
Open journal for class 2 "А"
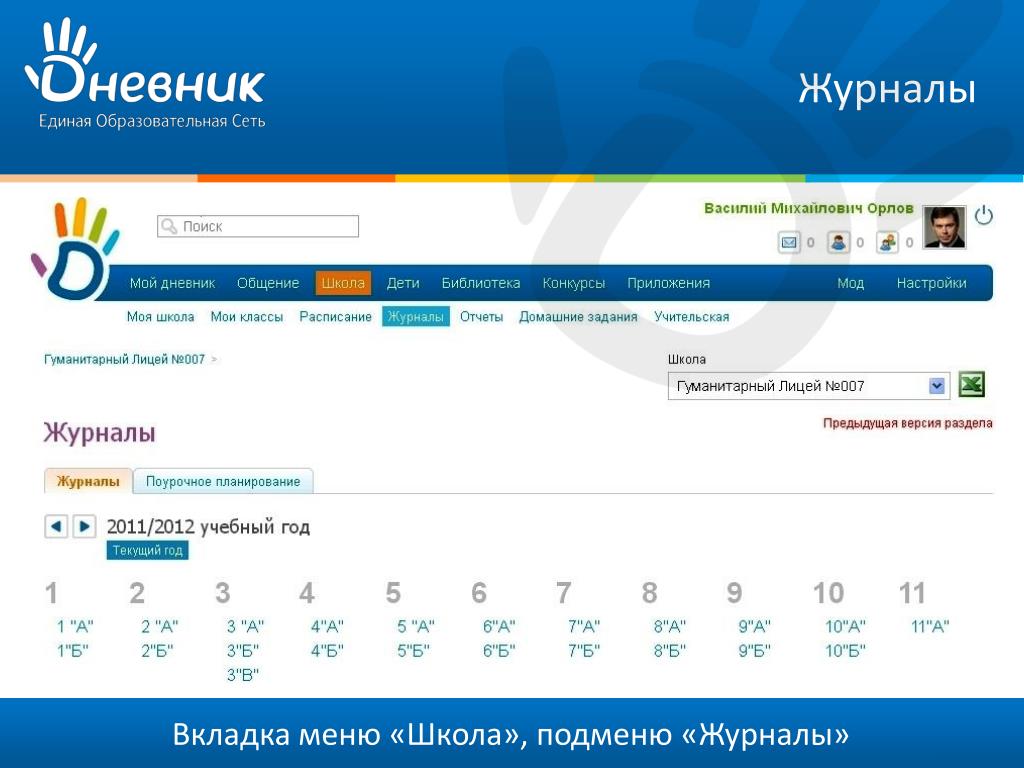[160, 626]
